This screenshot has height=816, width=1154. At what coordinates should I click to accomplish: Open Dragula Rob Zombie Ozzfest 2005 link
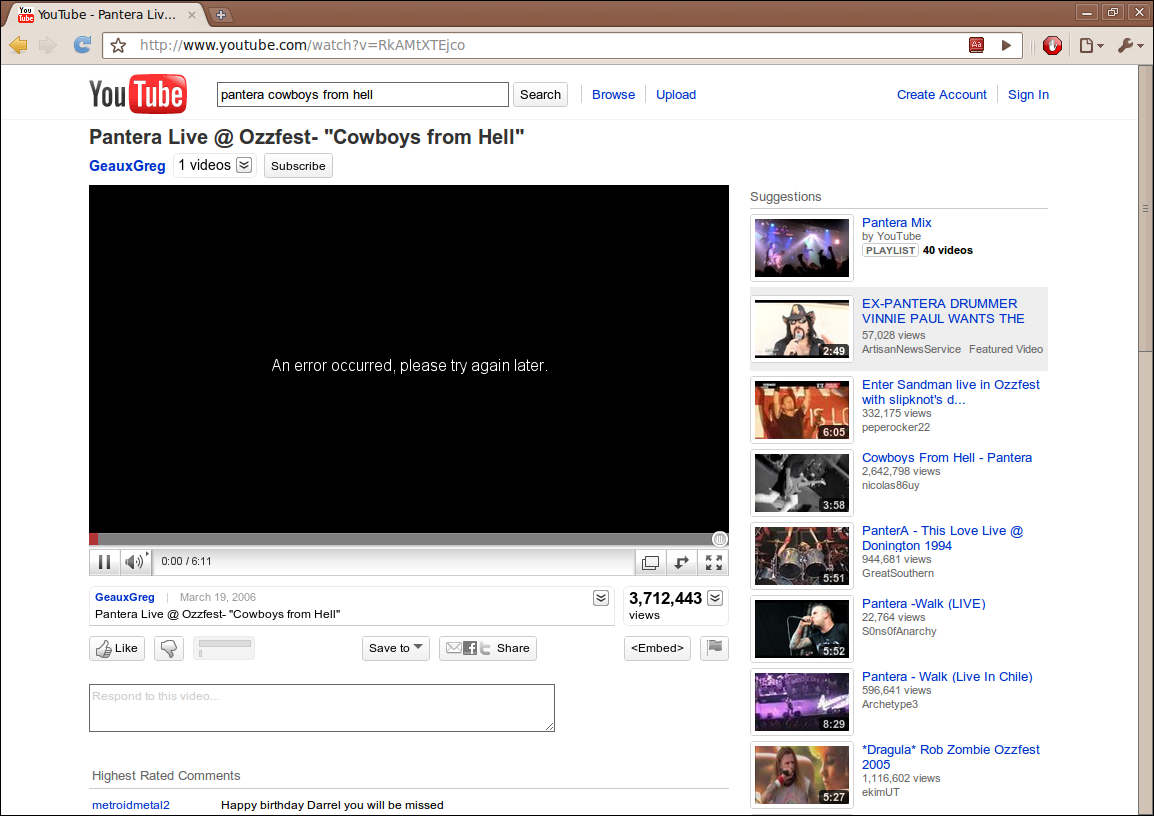[x=950, y=757]
